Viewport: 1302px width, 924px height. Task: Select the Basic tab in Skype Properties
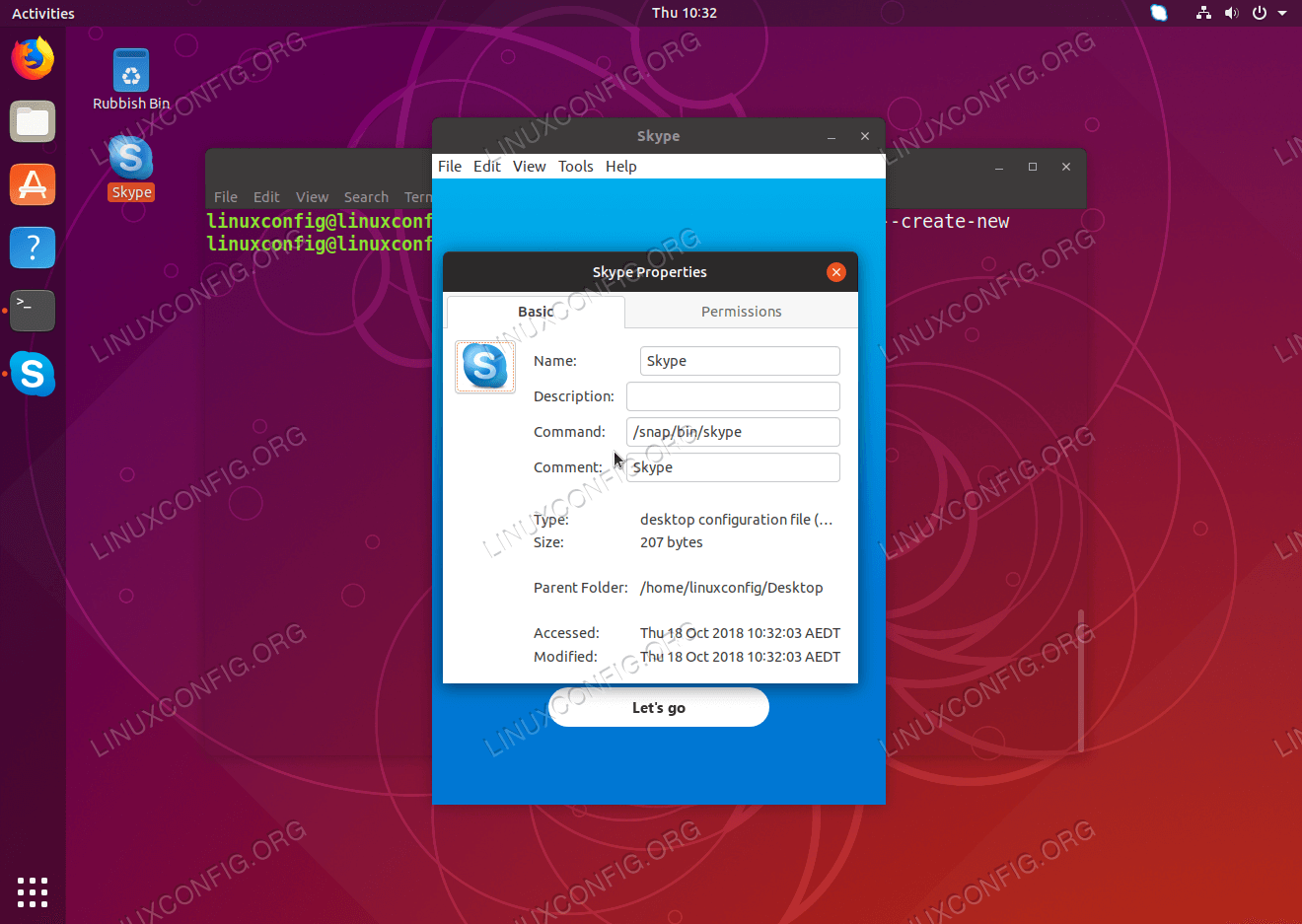tap(536, 312)
